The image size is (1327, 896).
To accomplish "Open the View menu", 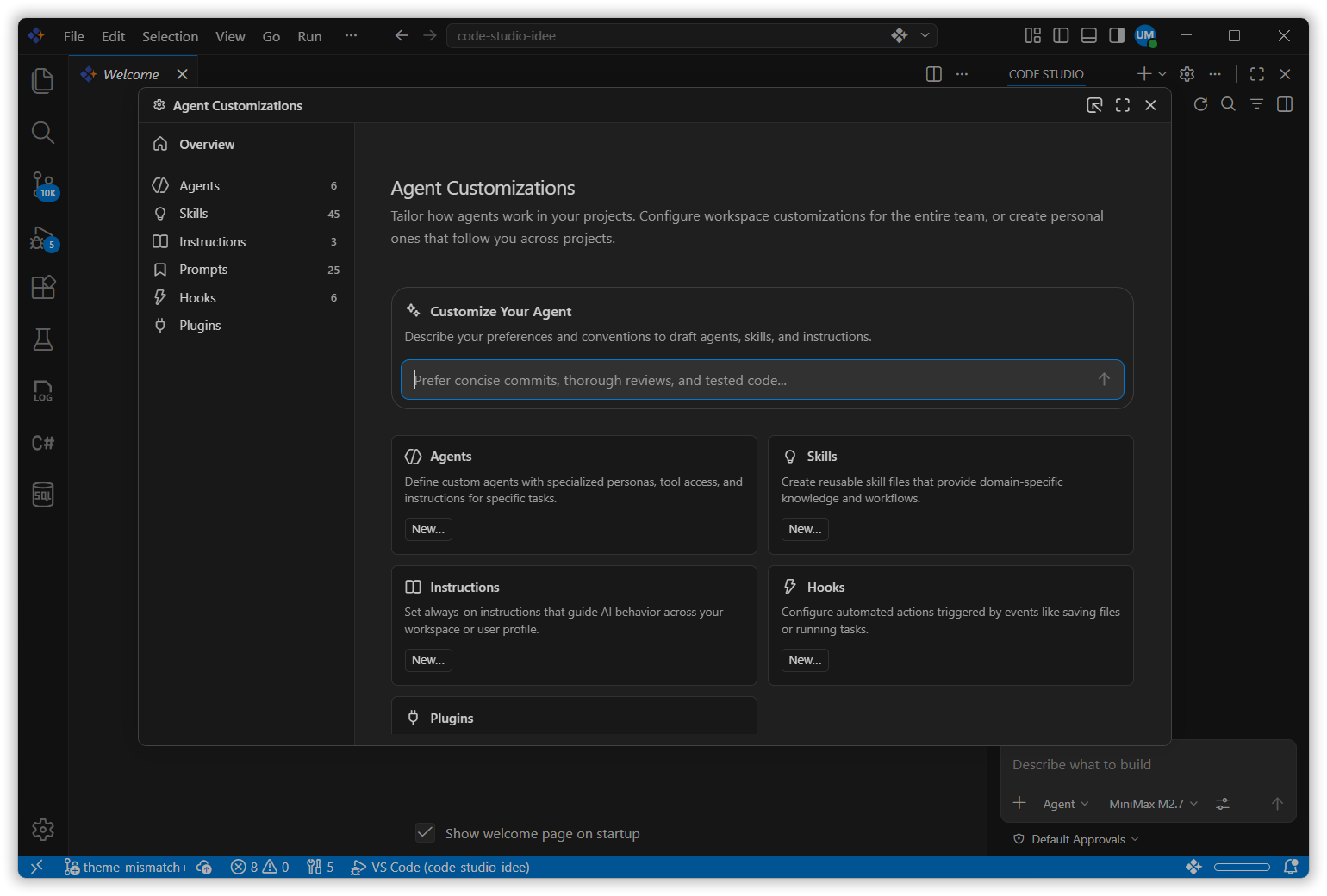I will pos(230,36).
